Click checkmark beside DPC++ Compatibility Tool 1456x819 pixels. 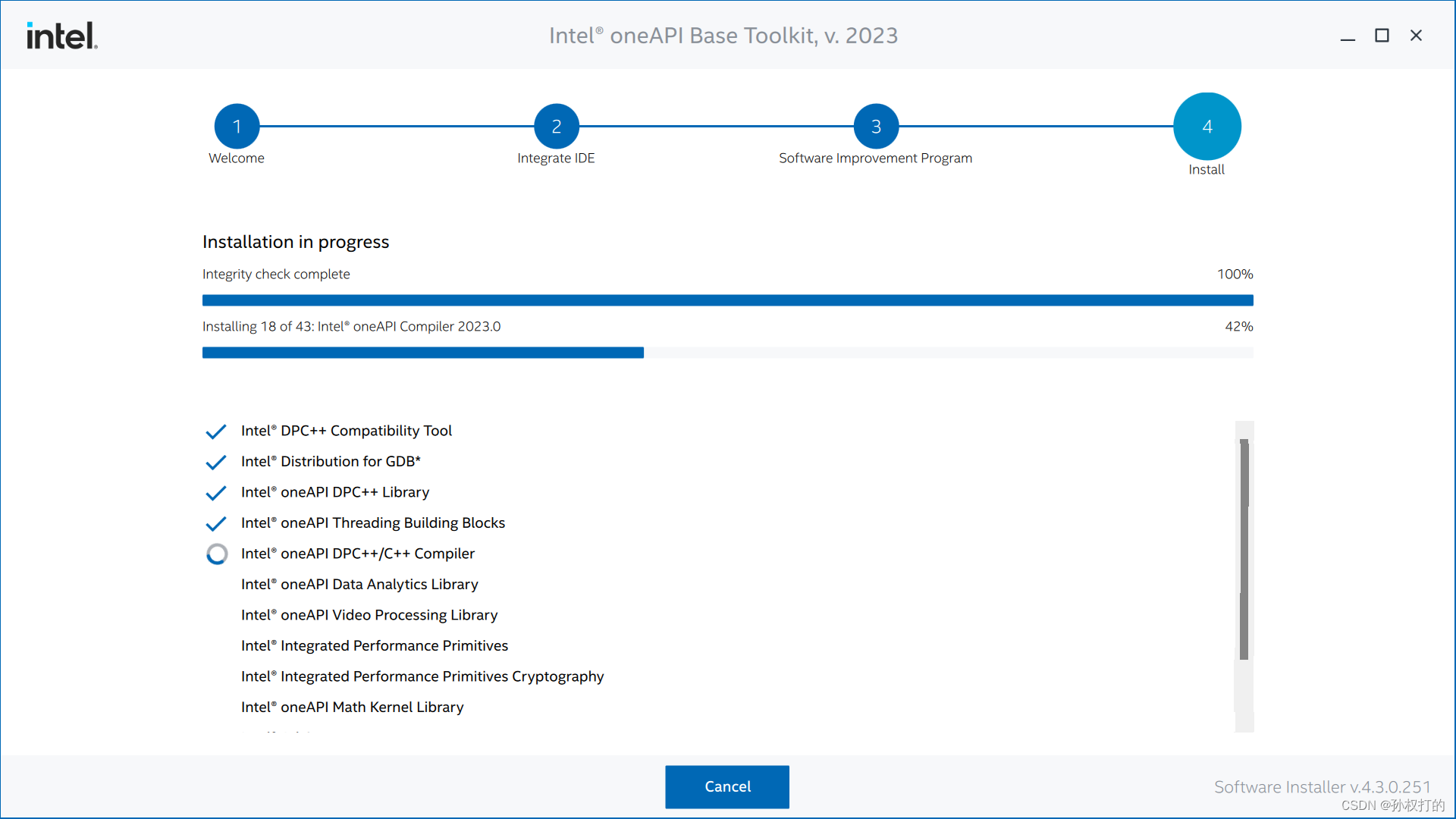[x=216, y=431]
